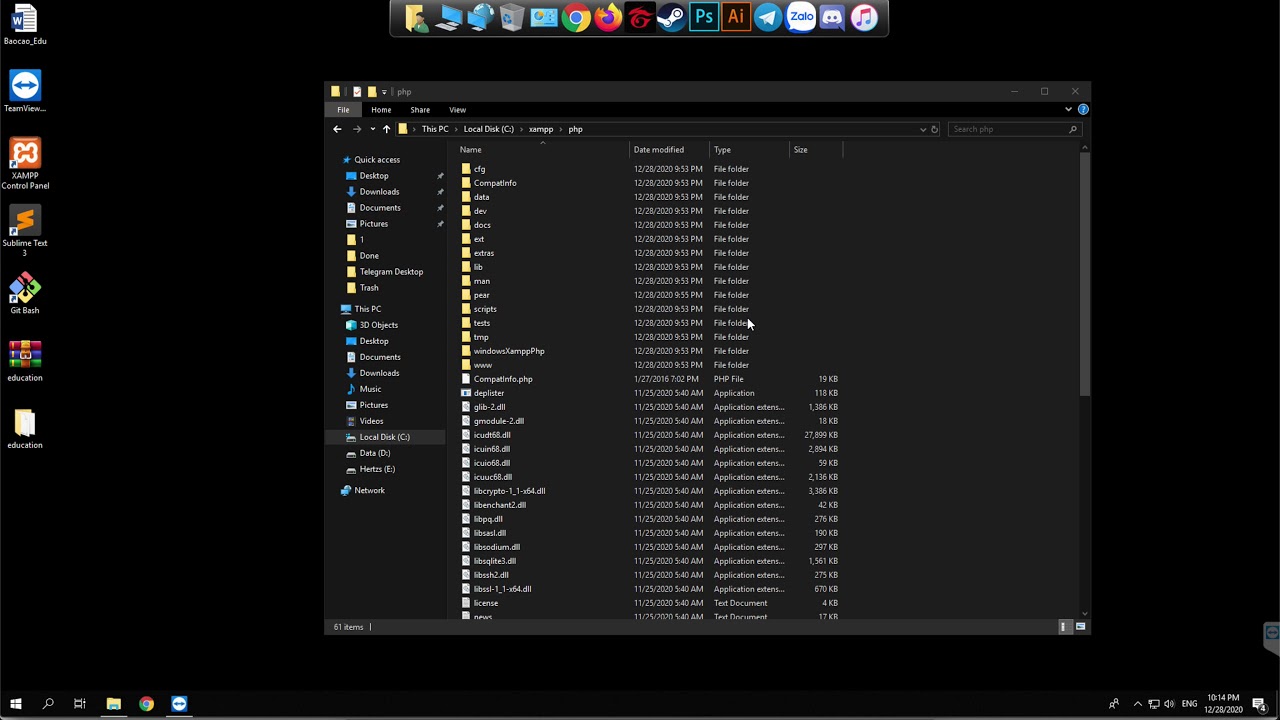The height and width of the screenshot is (720, 1280).
Task: Open taskbar Search
Action: 47,704
